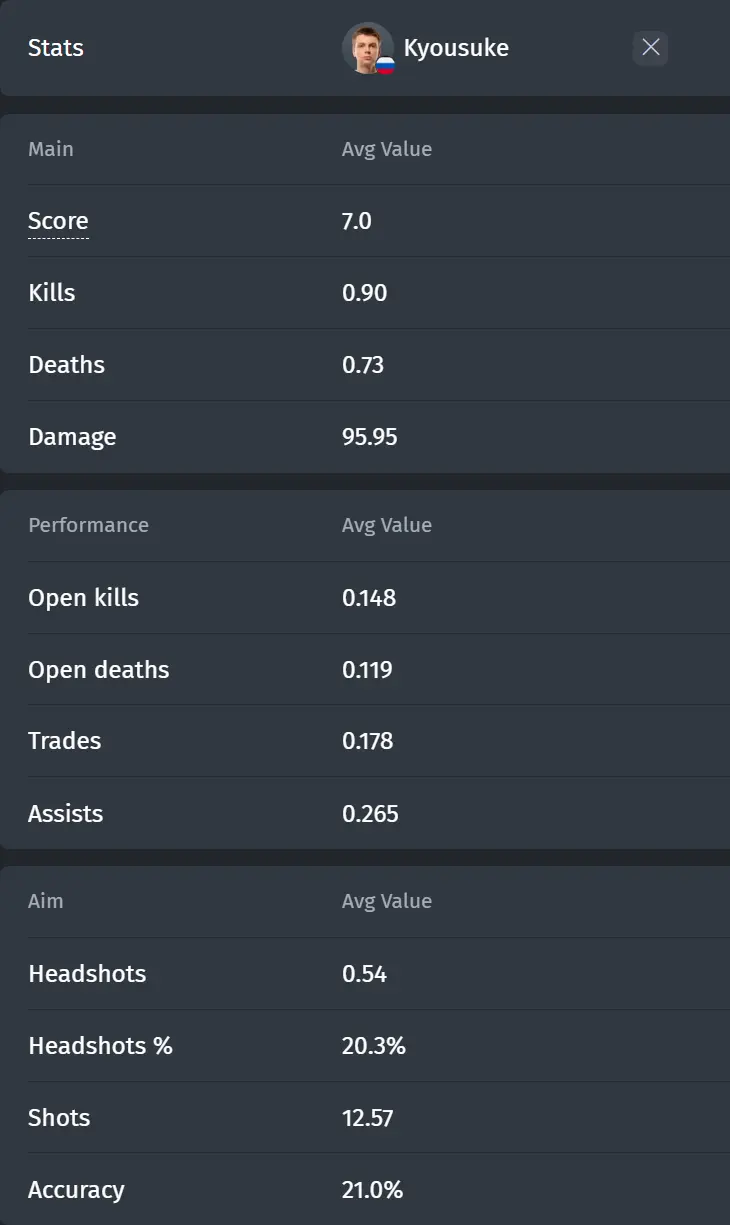
Task: Click the underlined Score label
Action: point(58,221)
